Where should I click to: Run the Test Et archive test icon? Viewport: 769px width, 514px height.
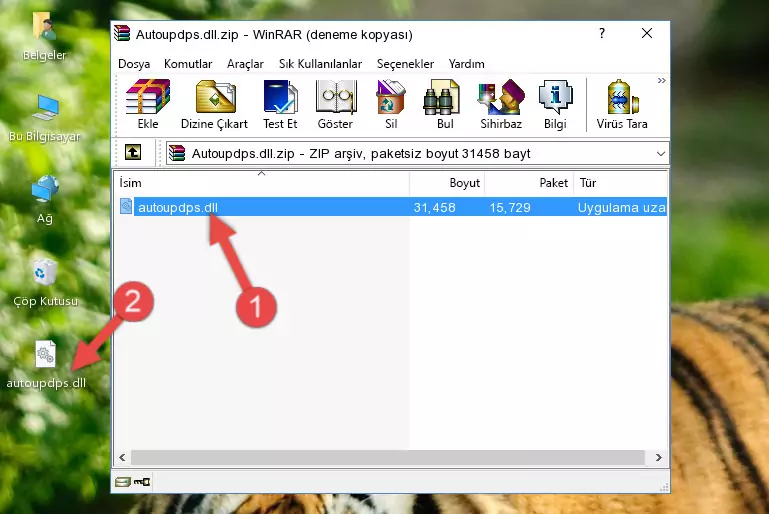(280, 97)
